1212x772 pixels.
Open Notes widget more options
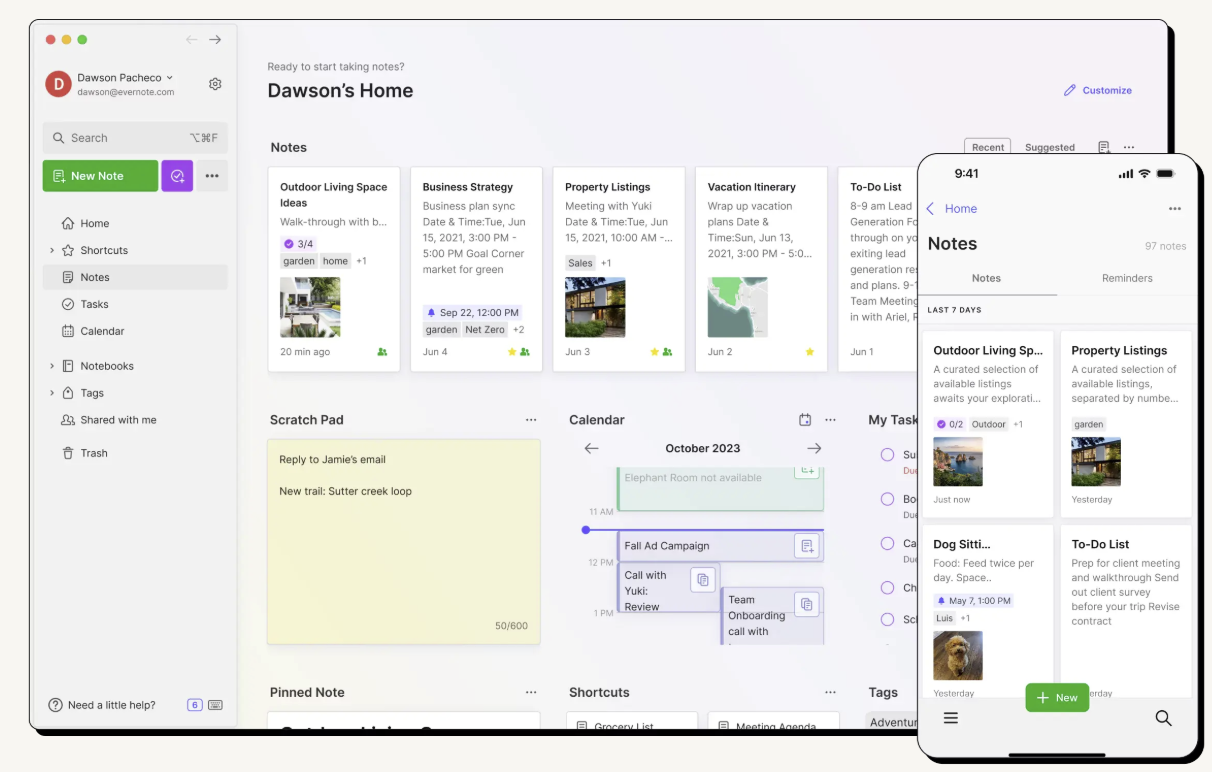tap(1129, 147)
